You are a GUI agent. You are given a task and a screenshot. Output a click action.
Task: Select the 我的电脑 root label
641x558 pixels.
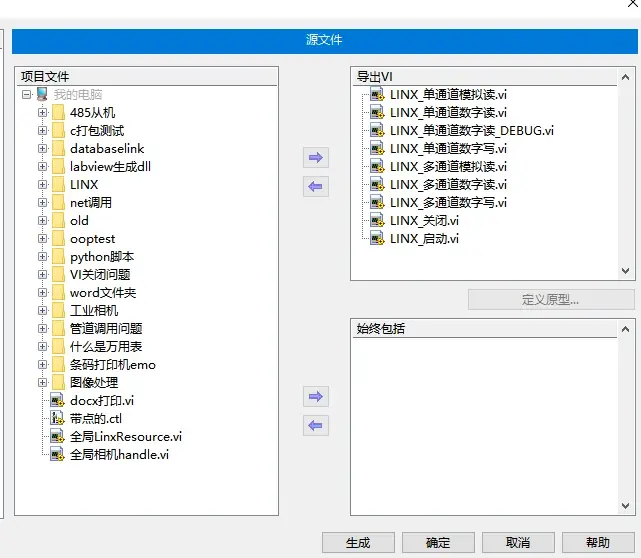point(78,94)
